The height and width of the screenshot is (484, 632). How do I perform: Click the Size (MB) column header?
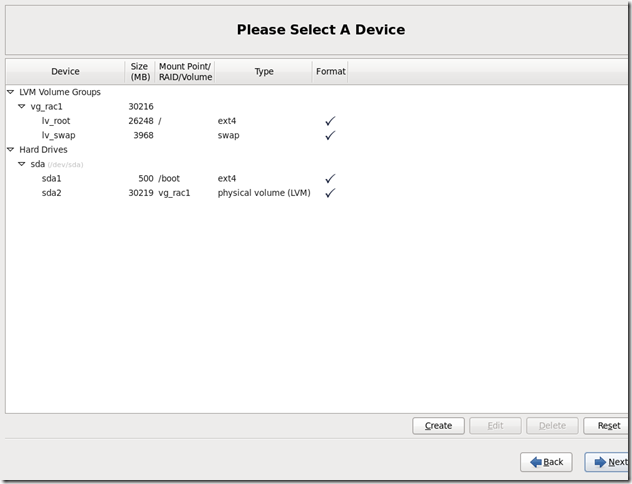[140, 72]
